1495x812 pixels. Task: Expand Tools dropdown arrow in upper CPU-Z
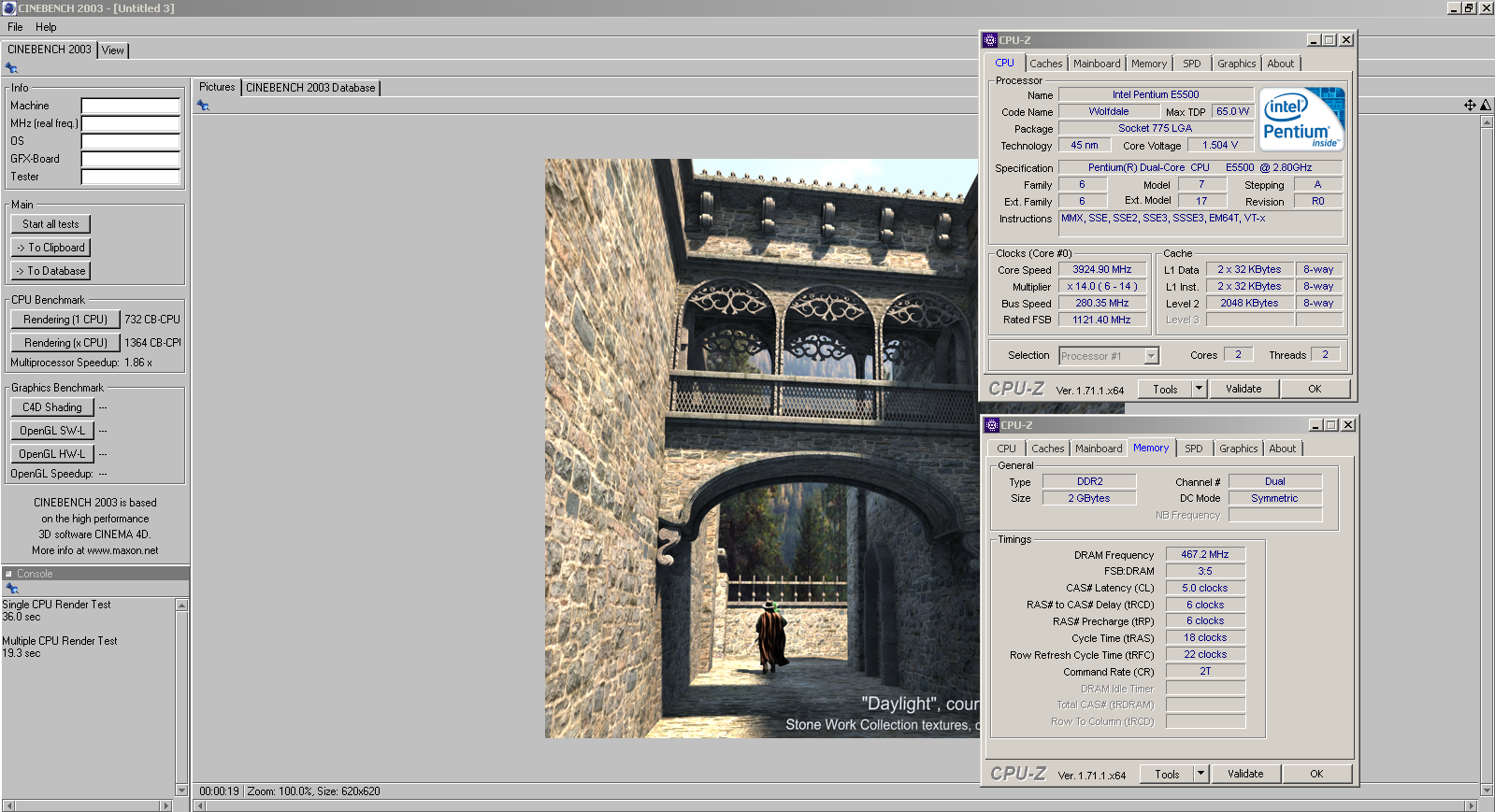pos(1200,390)
